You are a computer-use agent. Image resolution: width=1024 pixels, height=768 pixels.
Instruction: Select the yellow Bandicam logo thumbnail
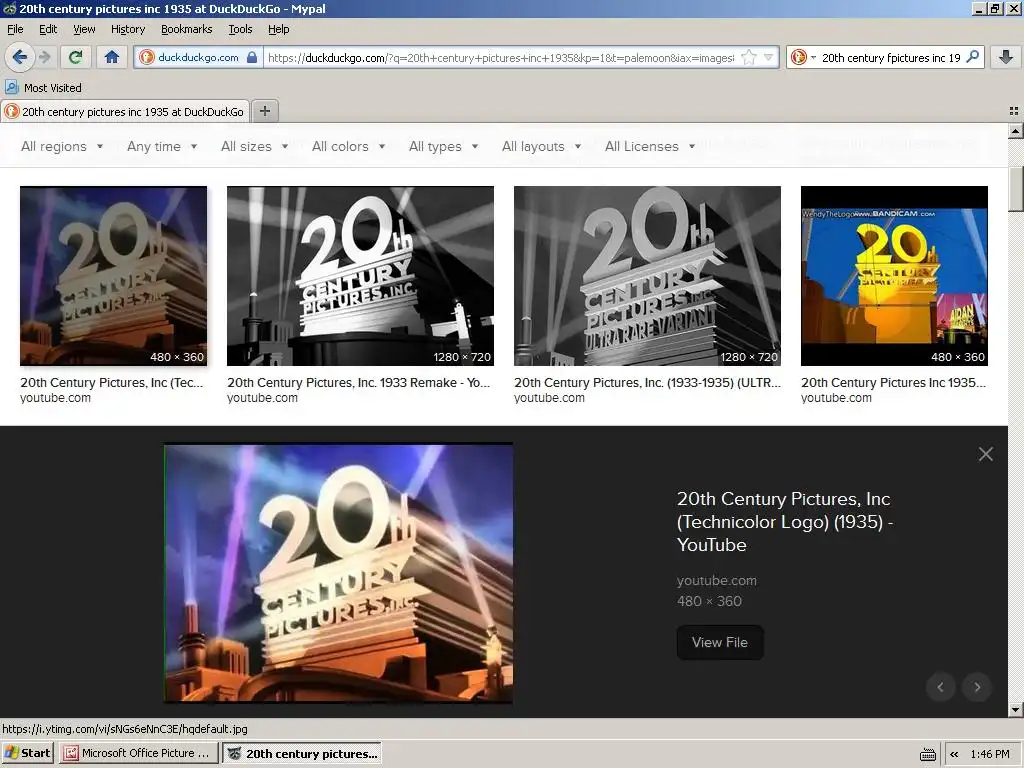(x=894, y=276)
